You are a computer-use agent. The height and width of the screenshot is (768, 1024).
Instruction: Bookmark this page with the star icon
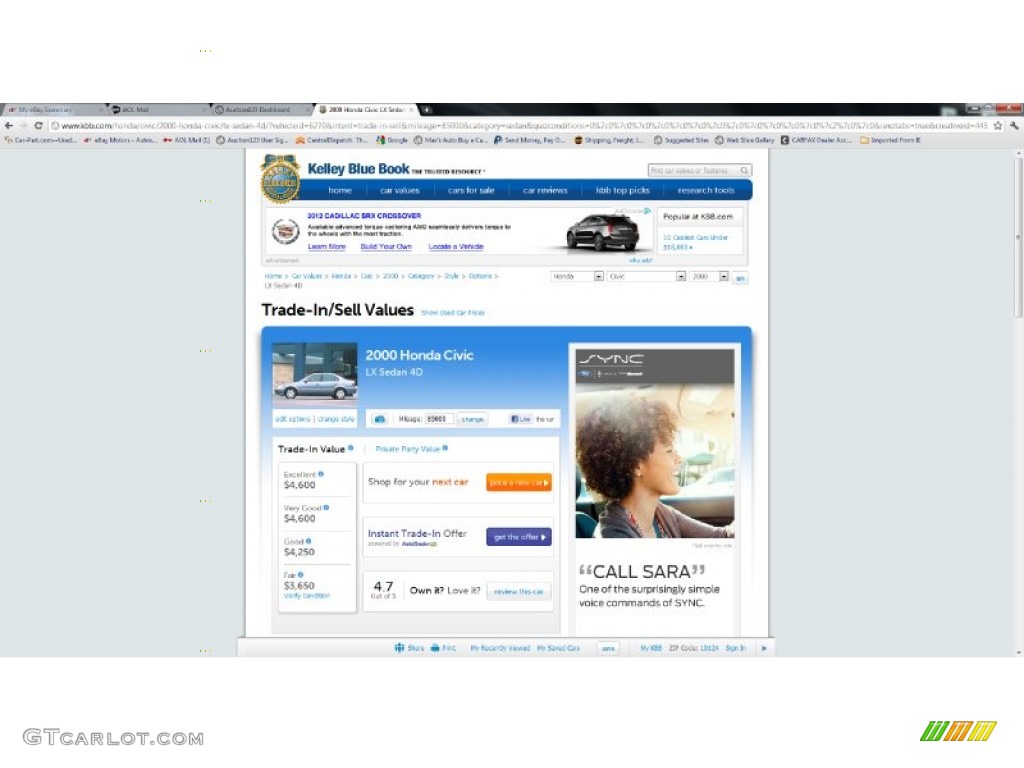pos(998,125)
